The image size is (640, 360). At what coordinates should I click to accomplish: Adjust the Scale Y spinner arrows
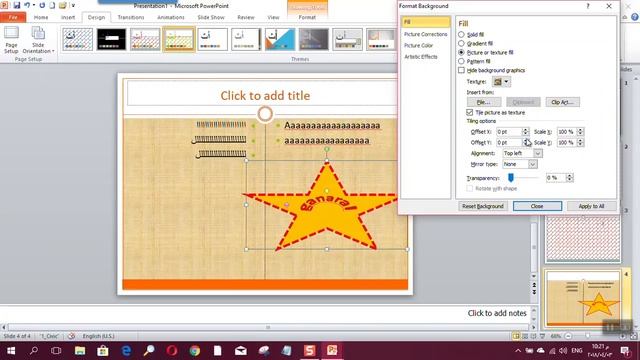point(580,142)
